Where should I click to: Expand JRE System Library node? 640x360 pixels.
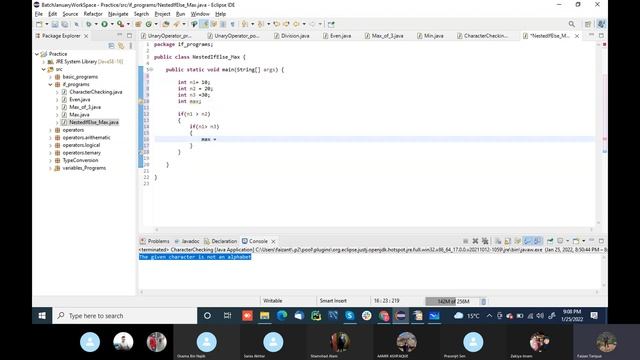pos(44,62)
